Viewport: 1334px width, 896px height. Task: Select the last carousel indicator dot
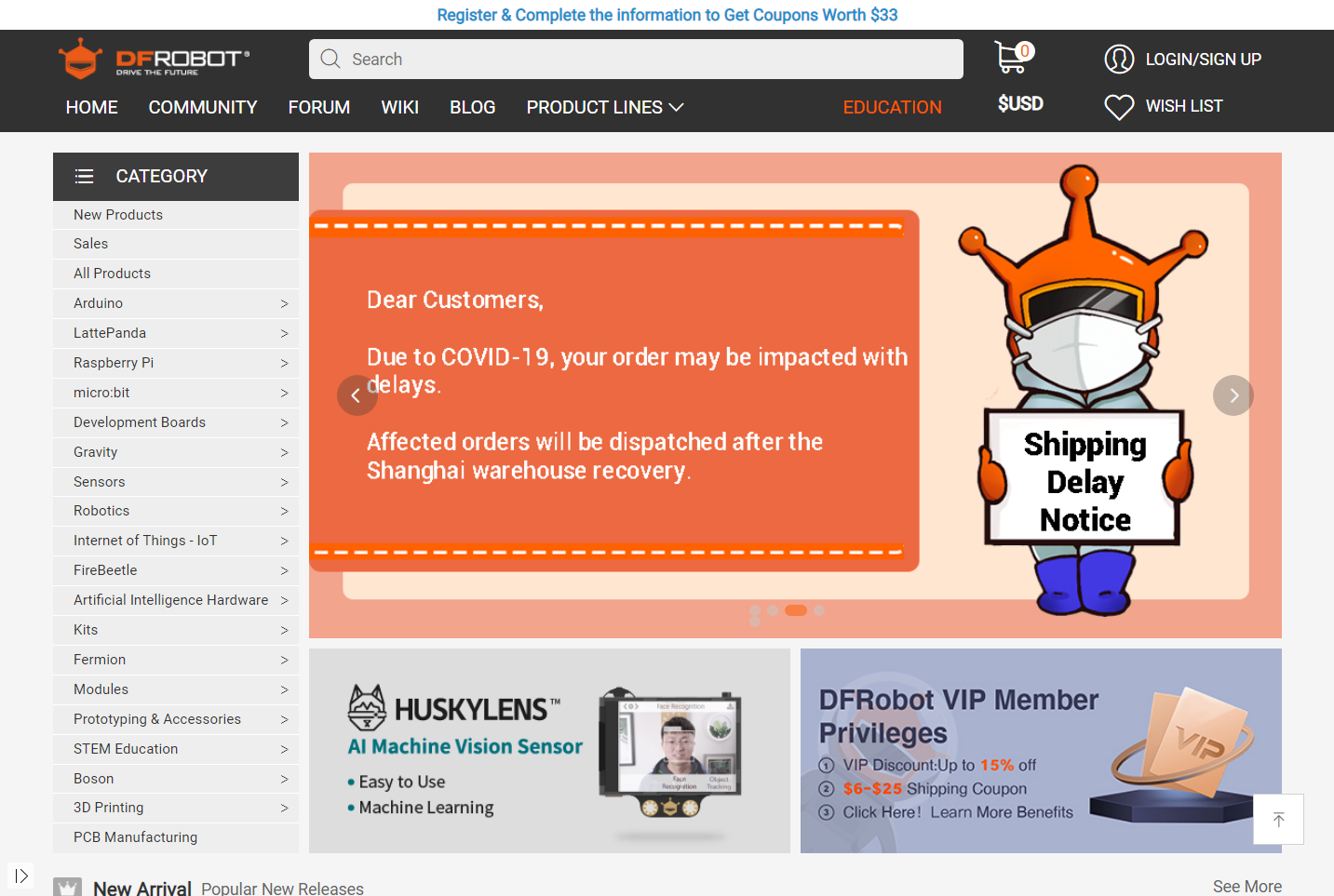click(819, 610)
